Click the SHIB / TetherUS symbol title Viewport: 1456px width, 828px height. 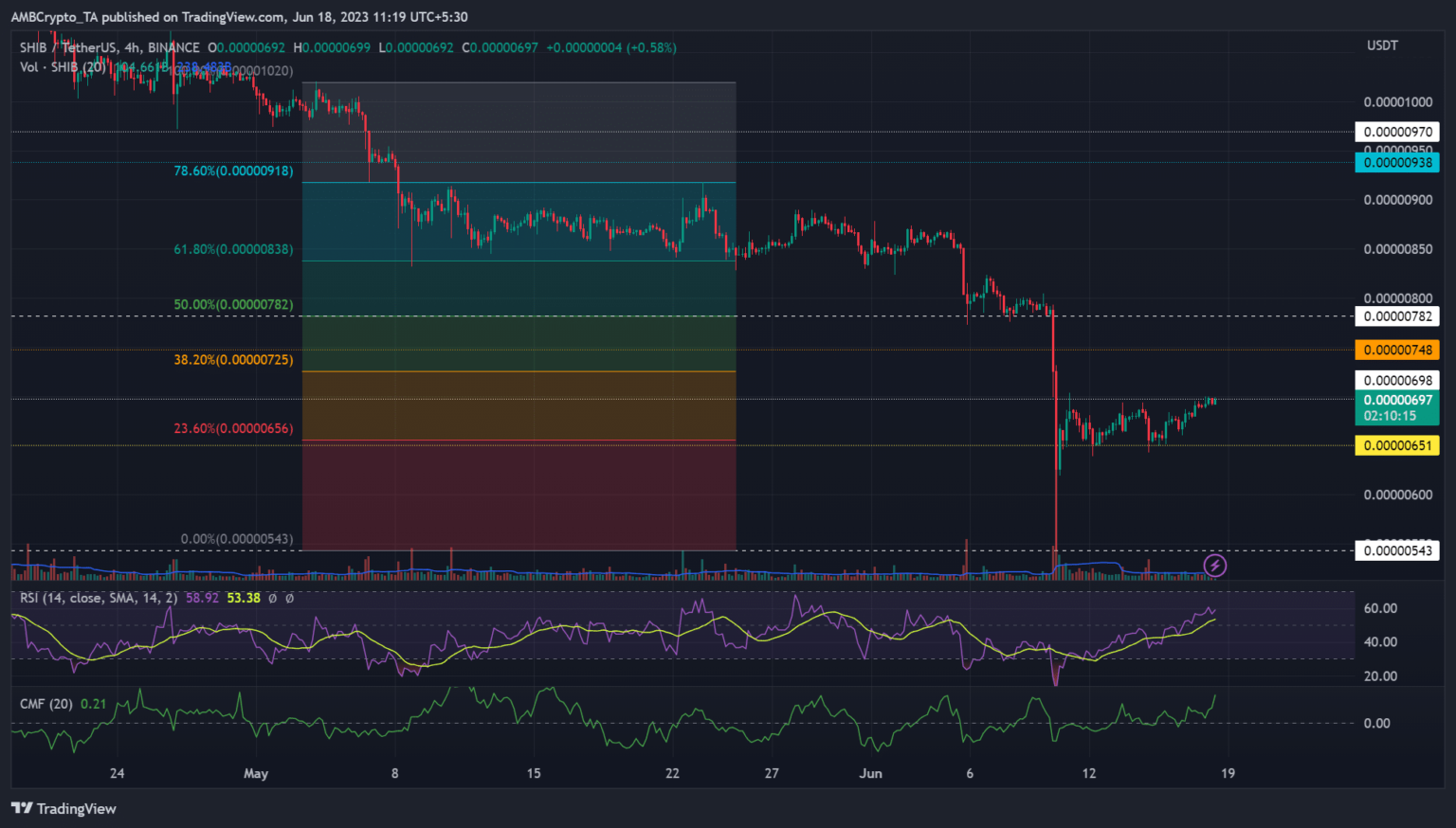[x=110, y=47]
